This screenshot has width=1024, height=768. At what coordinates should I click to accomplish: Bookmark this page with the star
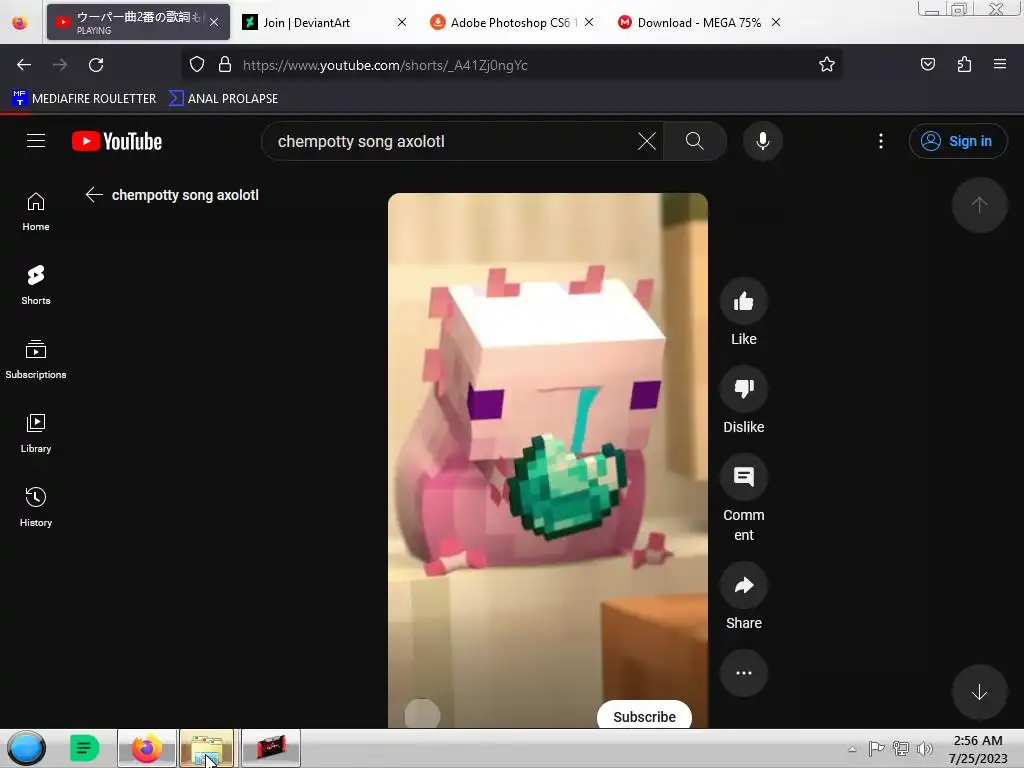point(827,65)
